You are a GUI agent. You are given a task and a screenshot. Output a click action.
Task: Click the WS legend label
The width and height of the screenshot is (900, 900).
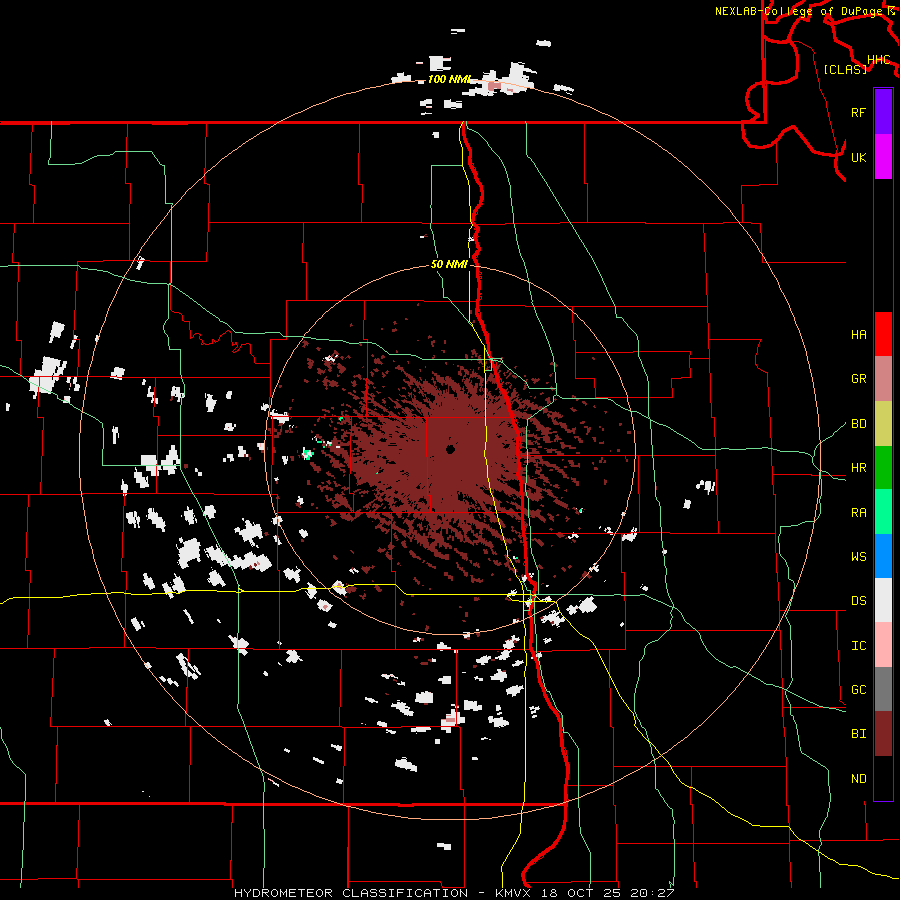pyautogui.click(x=858, y=556)
